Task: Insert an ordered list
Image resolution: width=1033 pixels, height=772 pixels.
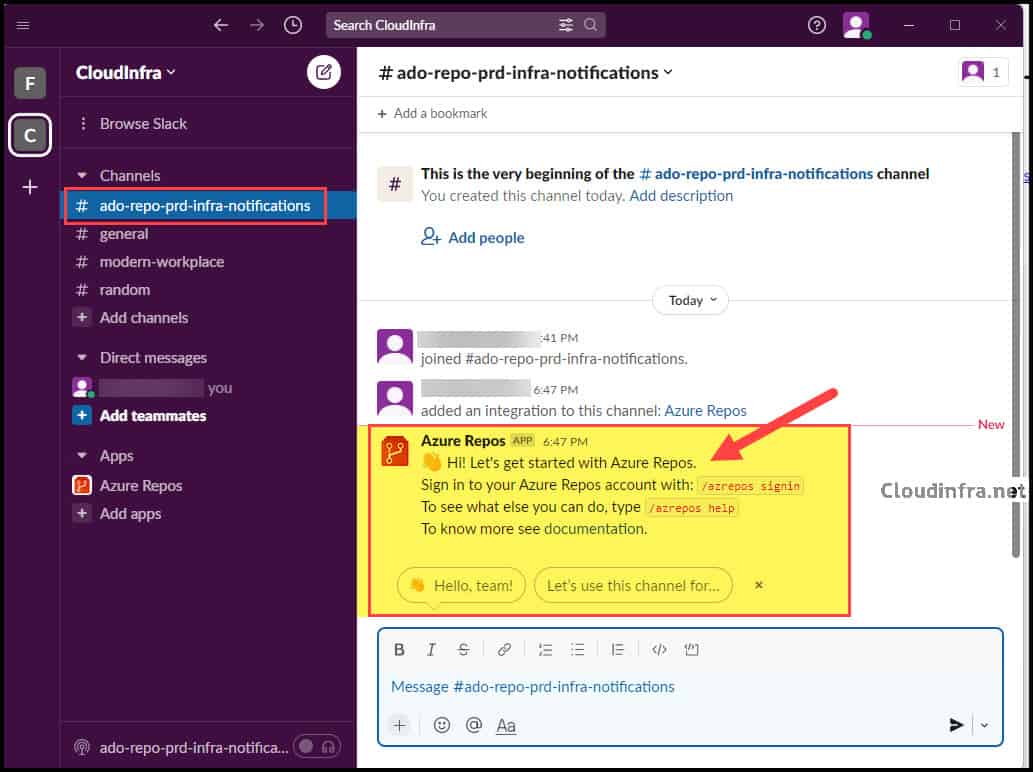Action: pos(545,649)
